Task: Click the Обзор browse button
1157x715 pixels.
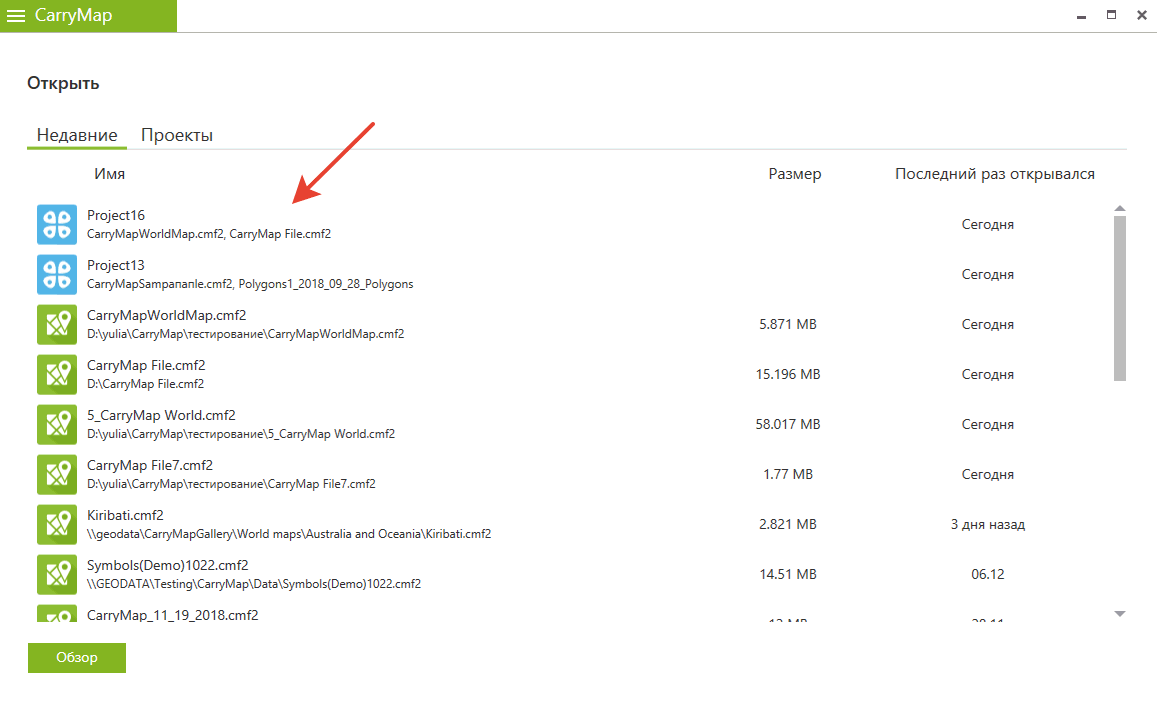Action: (77, 657)
